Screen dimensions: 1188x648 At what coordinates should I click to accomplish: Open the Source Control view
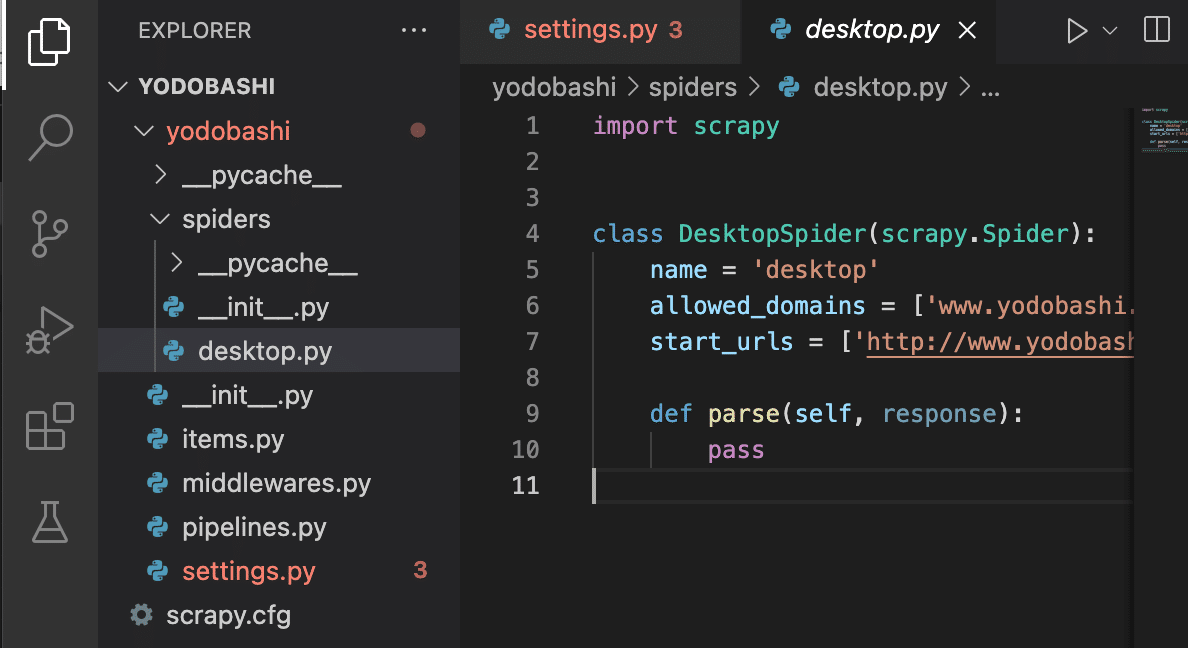point(49,233)
